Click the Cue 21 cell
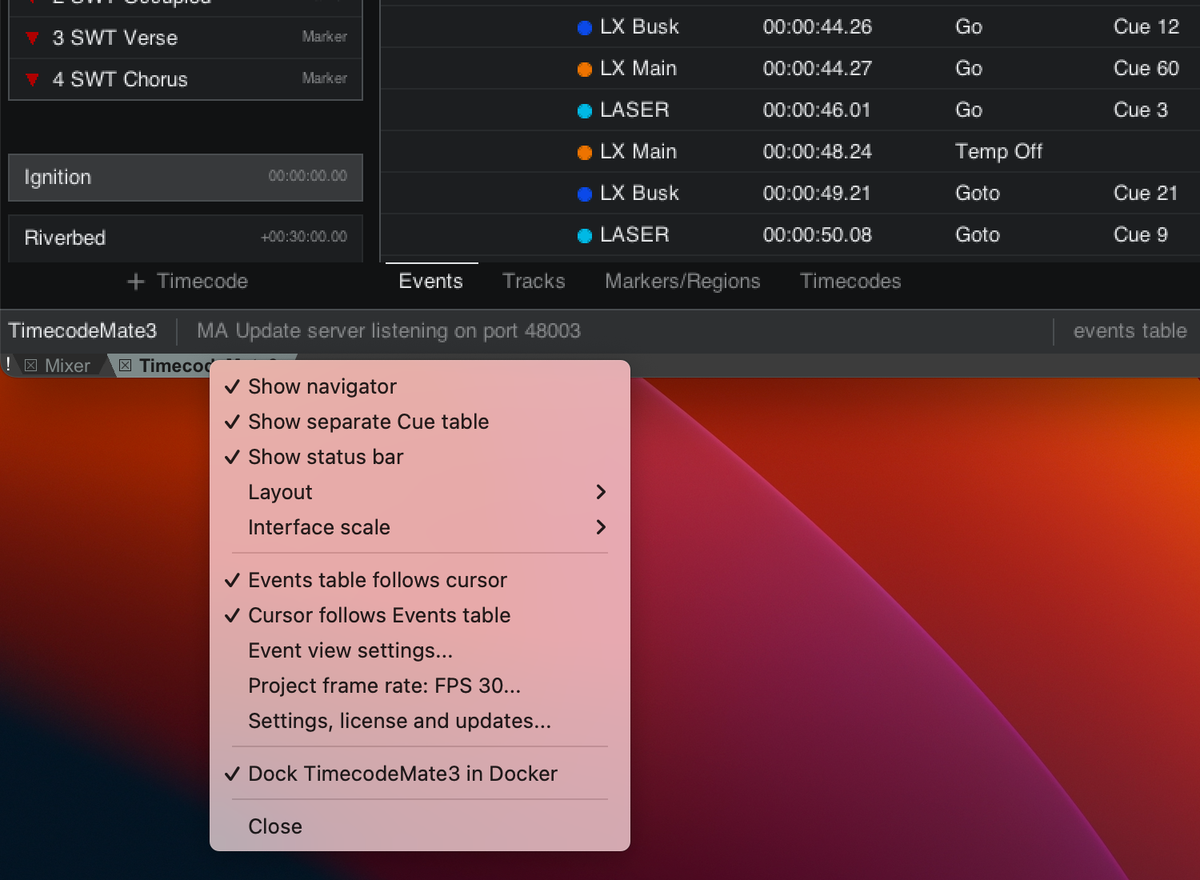Viewport: 1200px width, 880px height. coord(1146,193)
